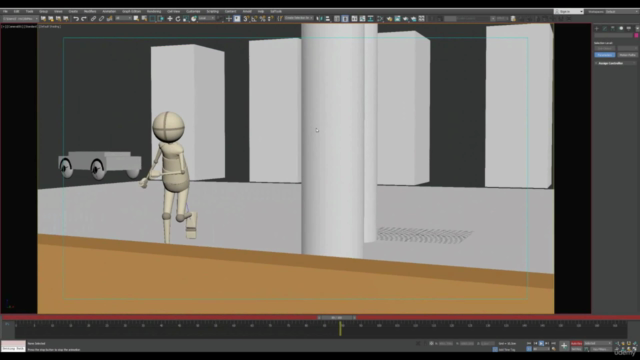Expand the Assign Controller rollout
The image size is (640, 360).
click(x=615, y=63)
